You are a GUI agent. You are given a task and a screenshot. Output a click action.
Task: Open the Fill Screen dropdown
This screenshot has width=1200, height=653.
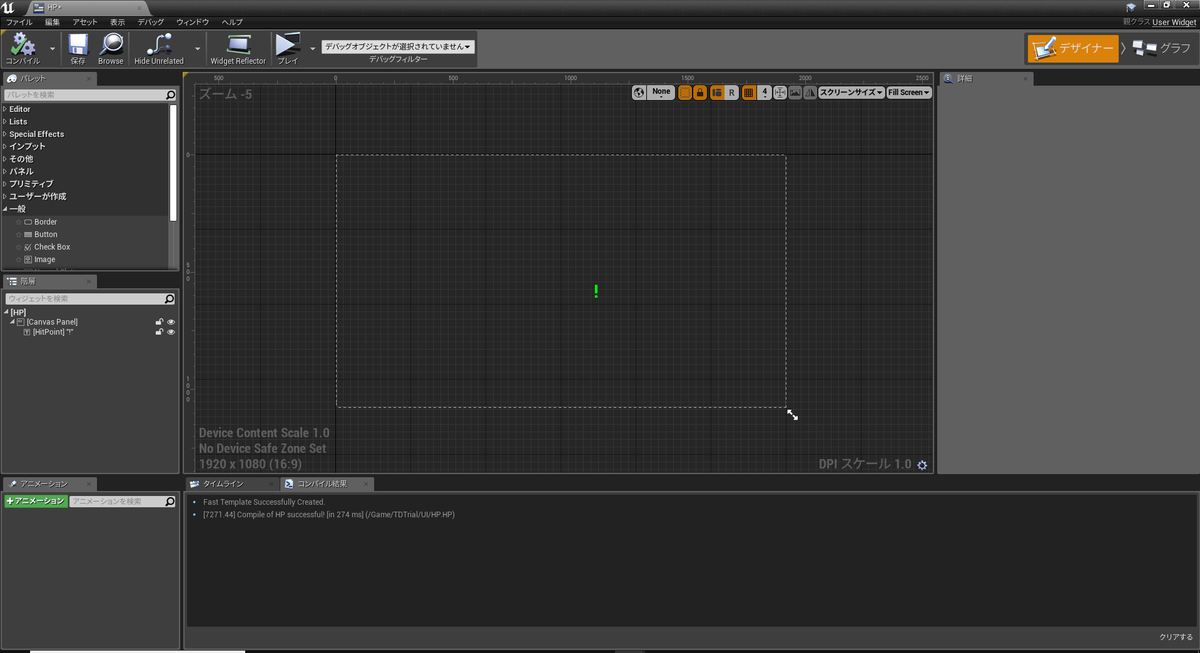click(x=909, y=92)
